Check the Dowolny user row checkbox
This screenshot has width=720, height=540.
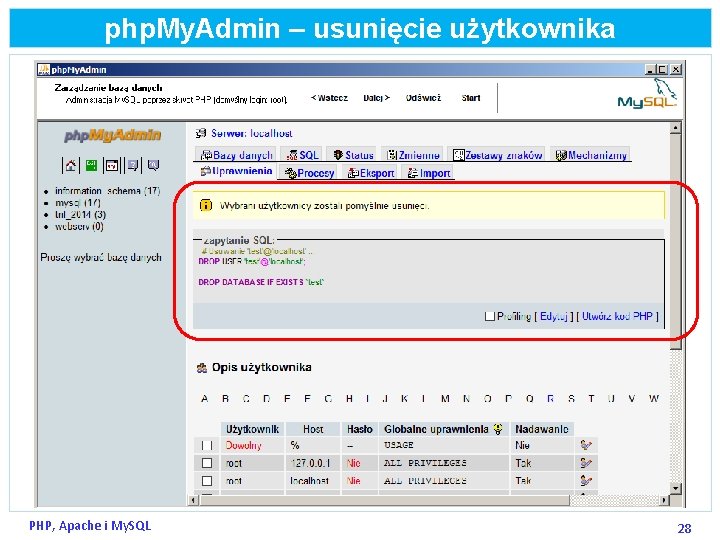coord(207,445)
